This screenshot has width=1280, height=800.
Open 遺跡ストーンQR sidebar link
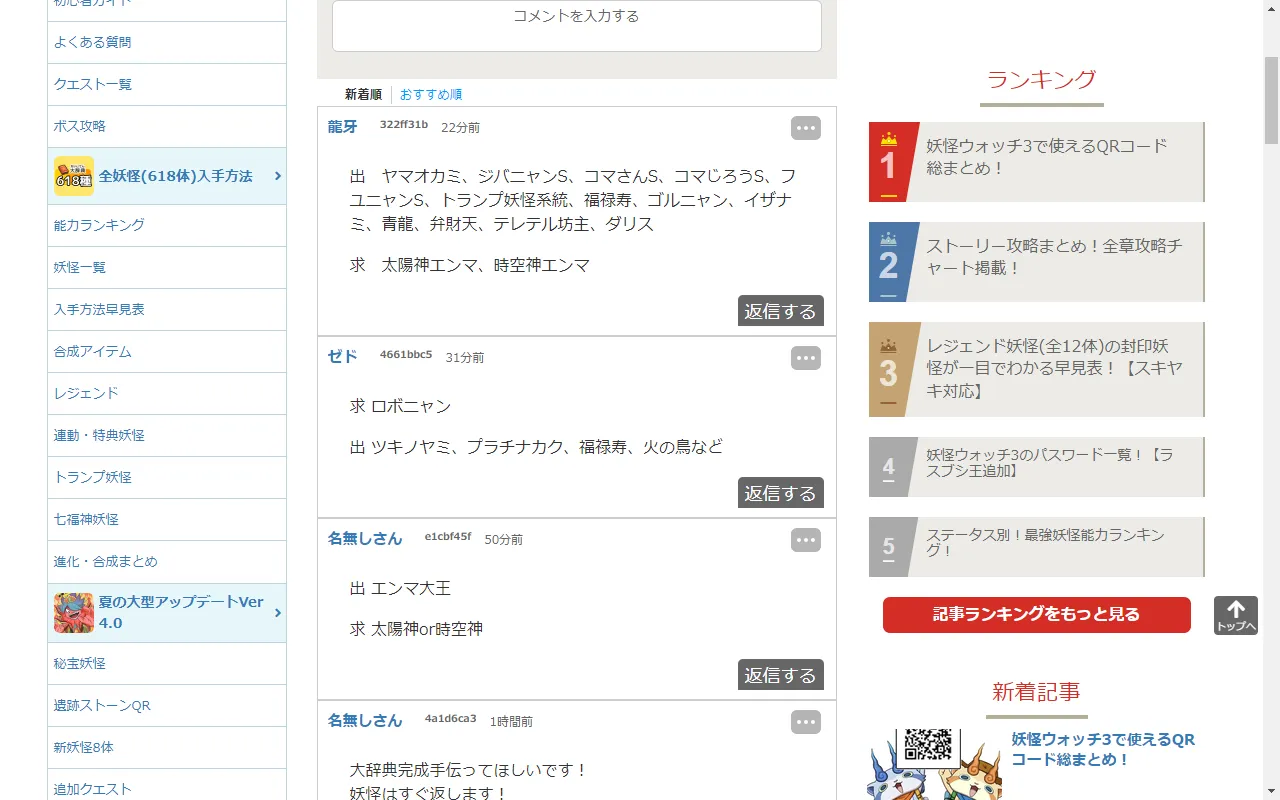(x=167, y=705)
